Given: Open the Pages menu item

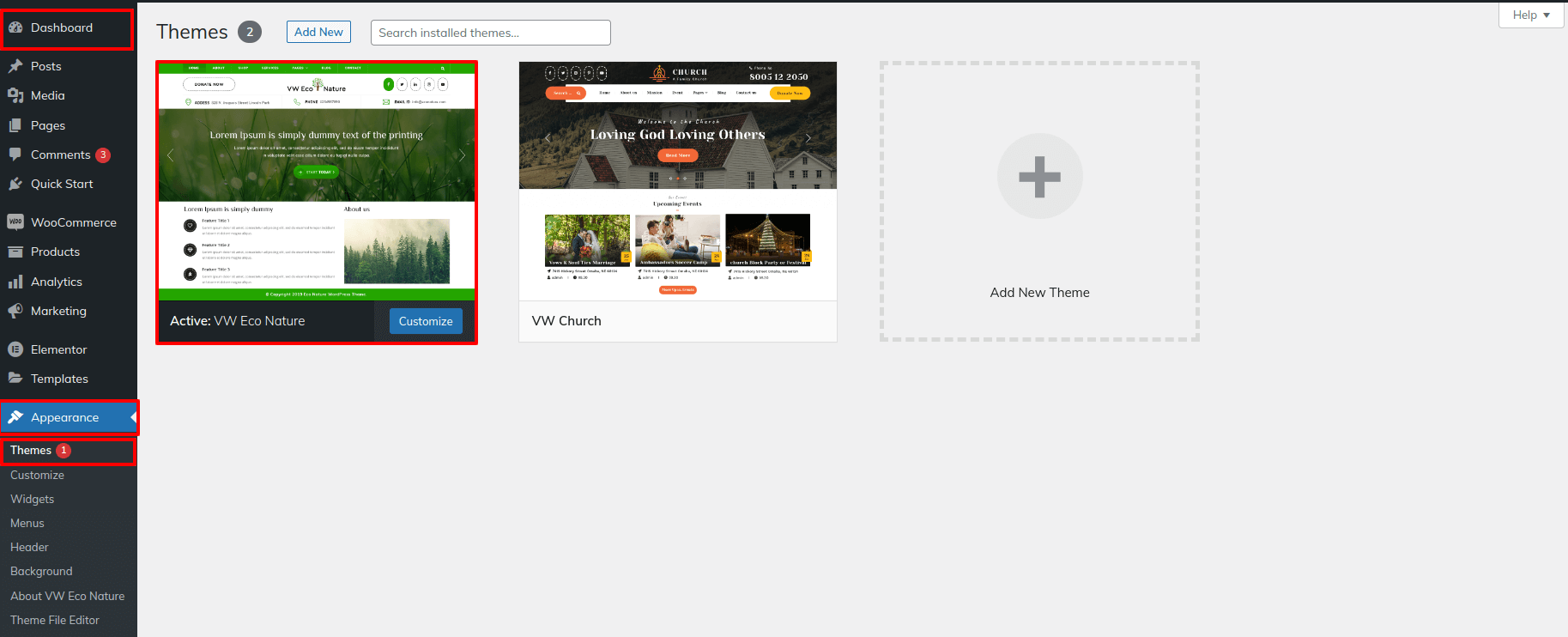Looking at the screenshot, I should pyautogui.click(x=48, y=125).
